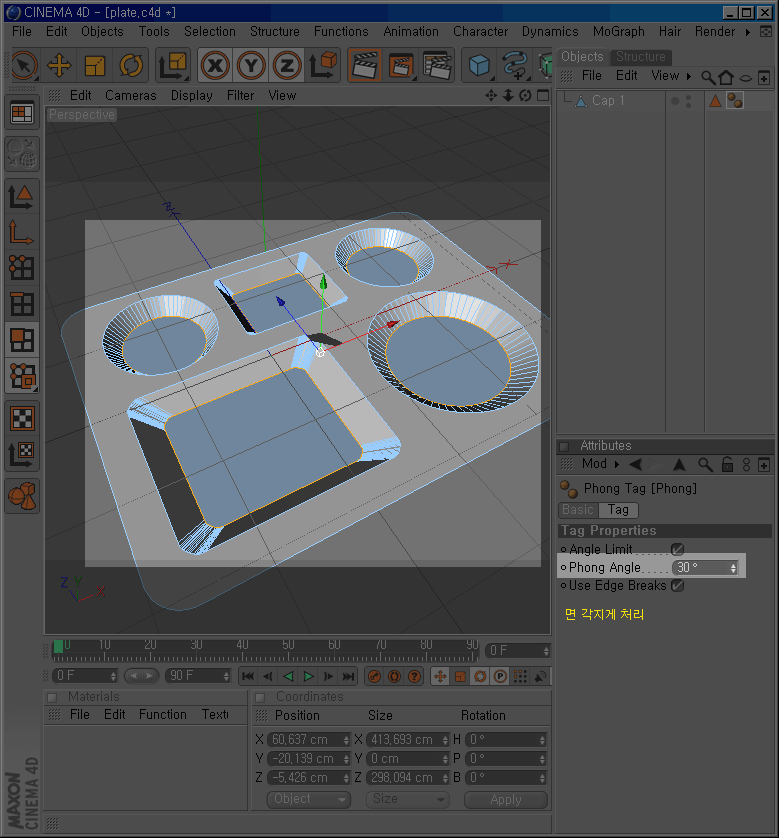Open Object coordinate mode dropdown

click(308, 799)
